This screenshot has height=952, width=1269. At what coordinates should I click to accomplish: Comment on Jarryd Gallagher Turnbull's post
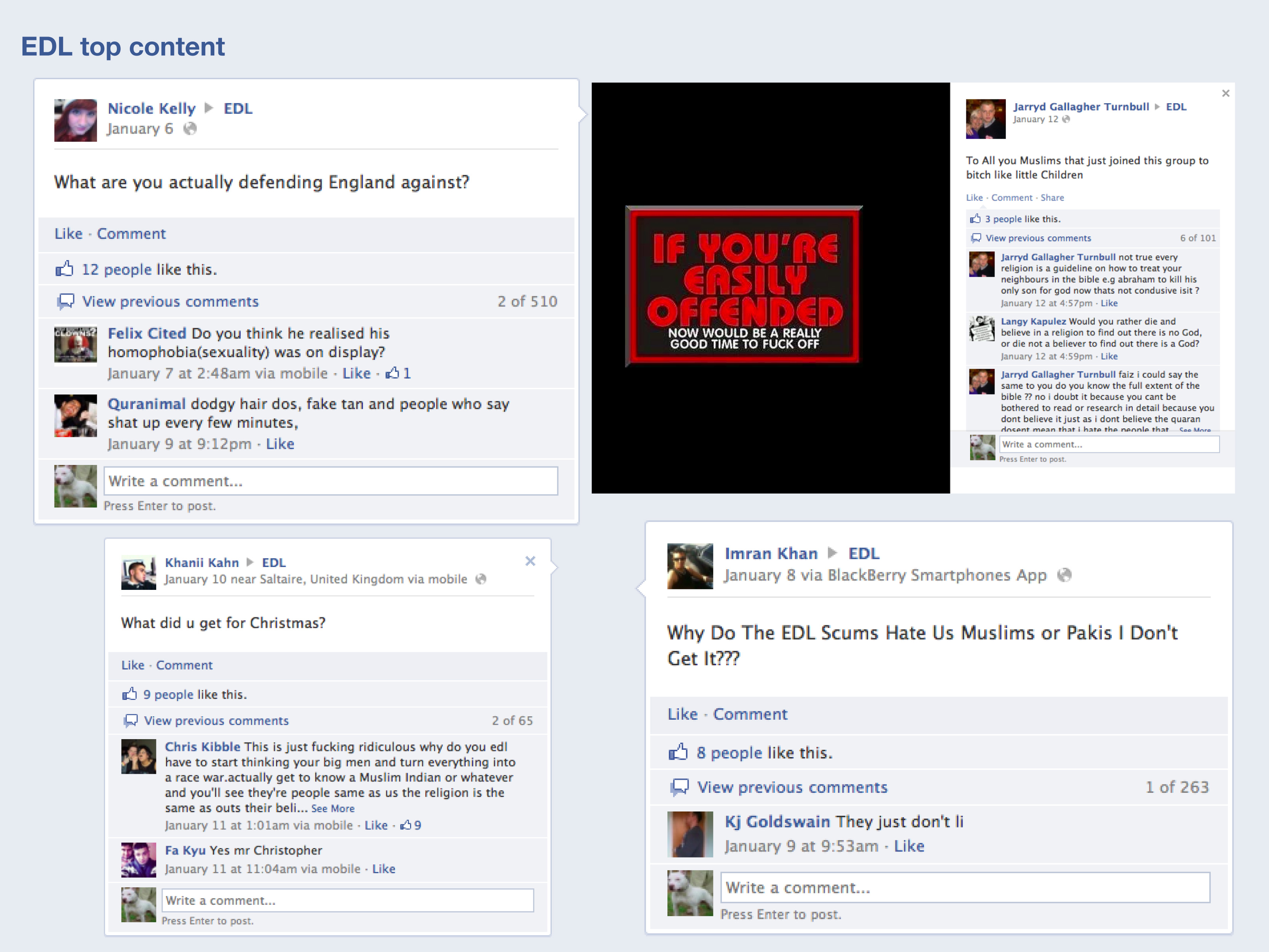coord(1011,197)
